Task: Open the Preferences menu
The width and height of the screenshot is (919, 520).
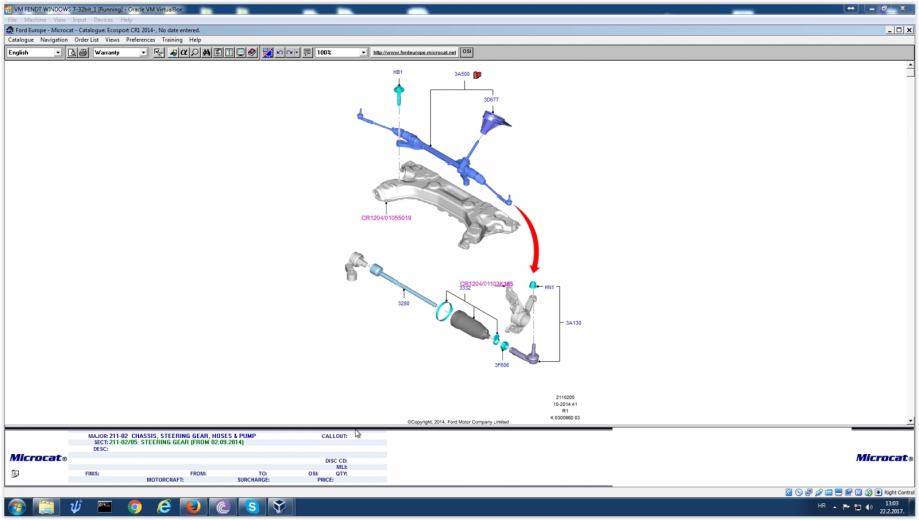Action: [141, 40]
